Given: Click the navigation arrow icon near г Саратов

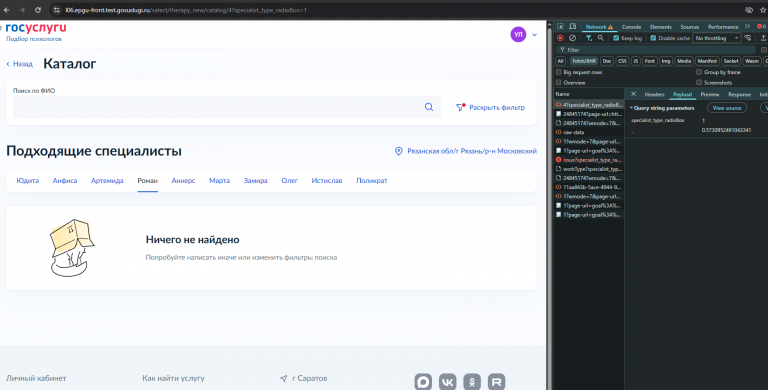Looking at the screenshot, I should point(284,378).
